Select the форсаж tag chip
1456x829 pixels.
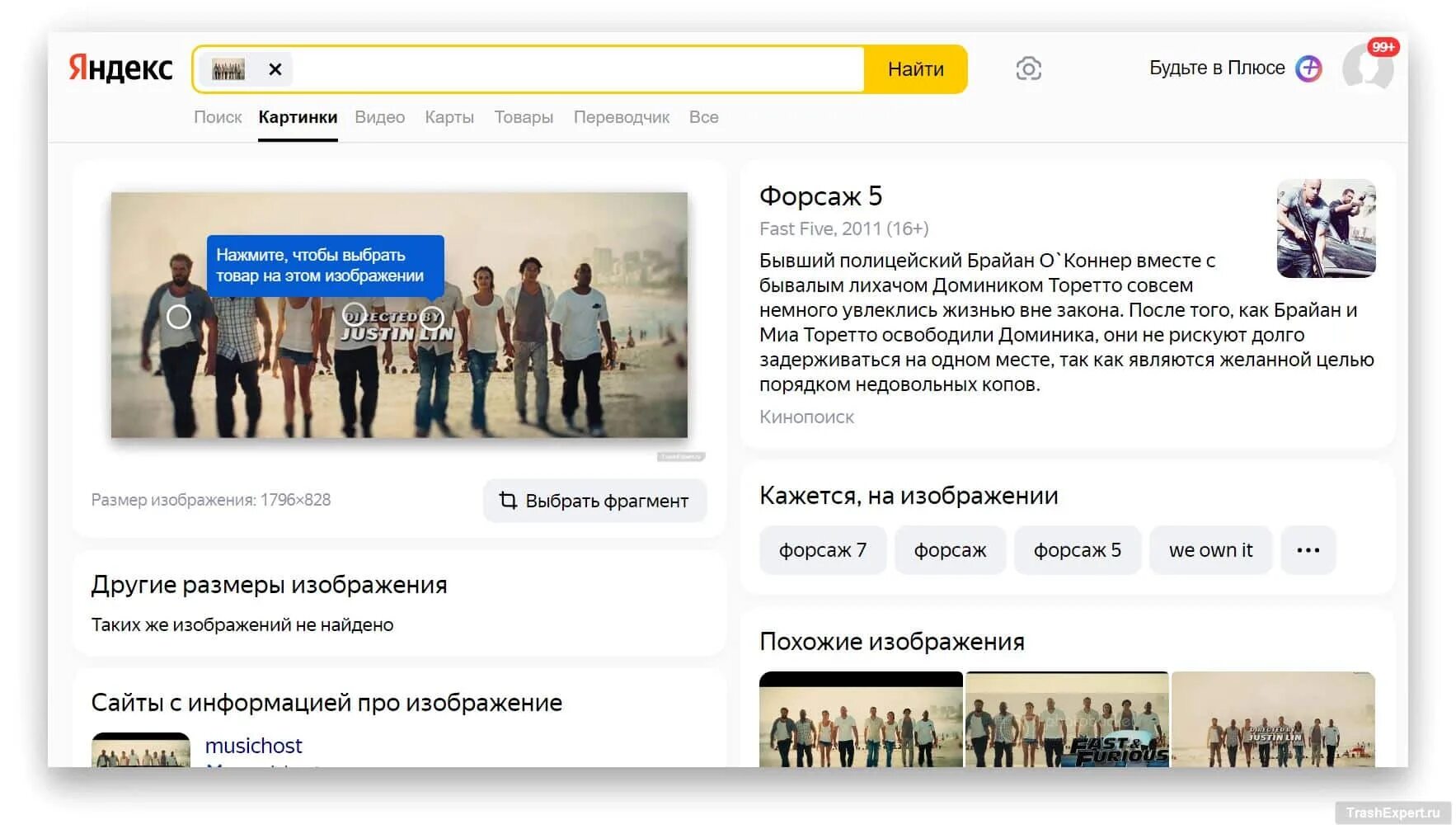tap(950, 550)
